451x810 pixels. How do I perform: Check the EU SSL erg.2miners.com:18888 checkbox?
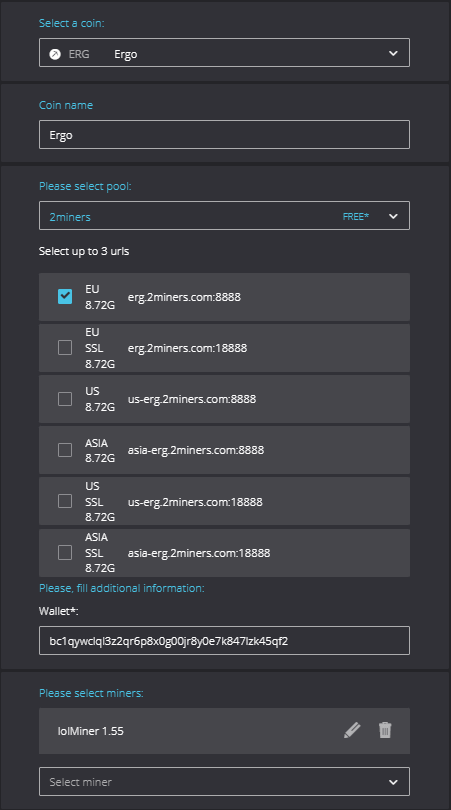(x=65, y=348)
